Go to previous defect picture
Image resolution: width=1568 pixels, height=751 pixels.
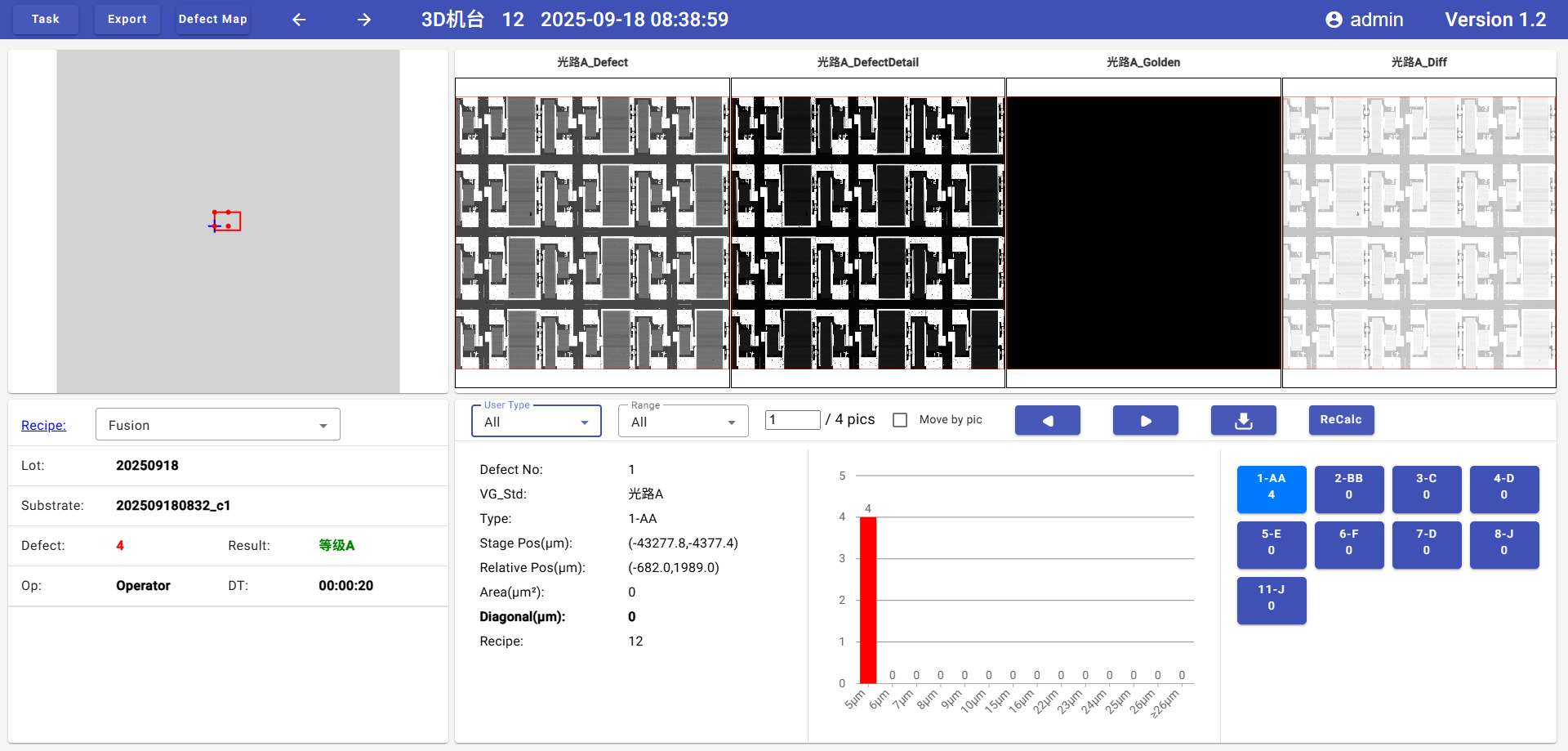[1047, 420]
